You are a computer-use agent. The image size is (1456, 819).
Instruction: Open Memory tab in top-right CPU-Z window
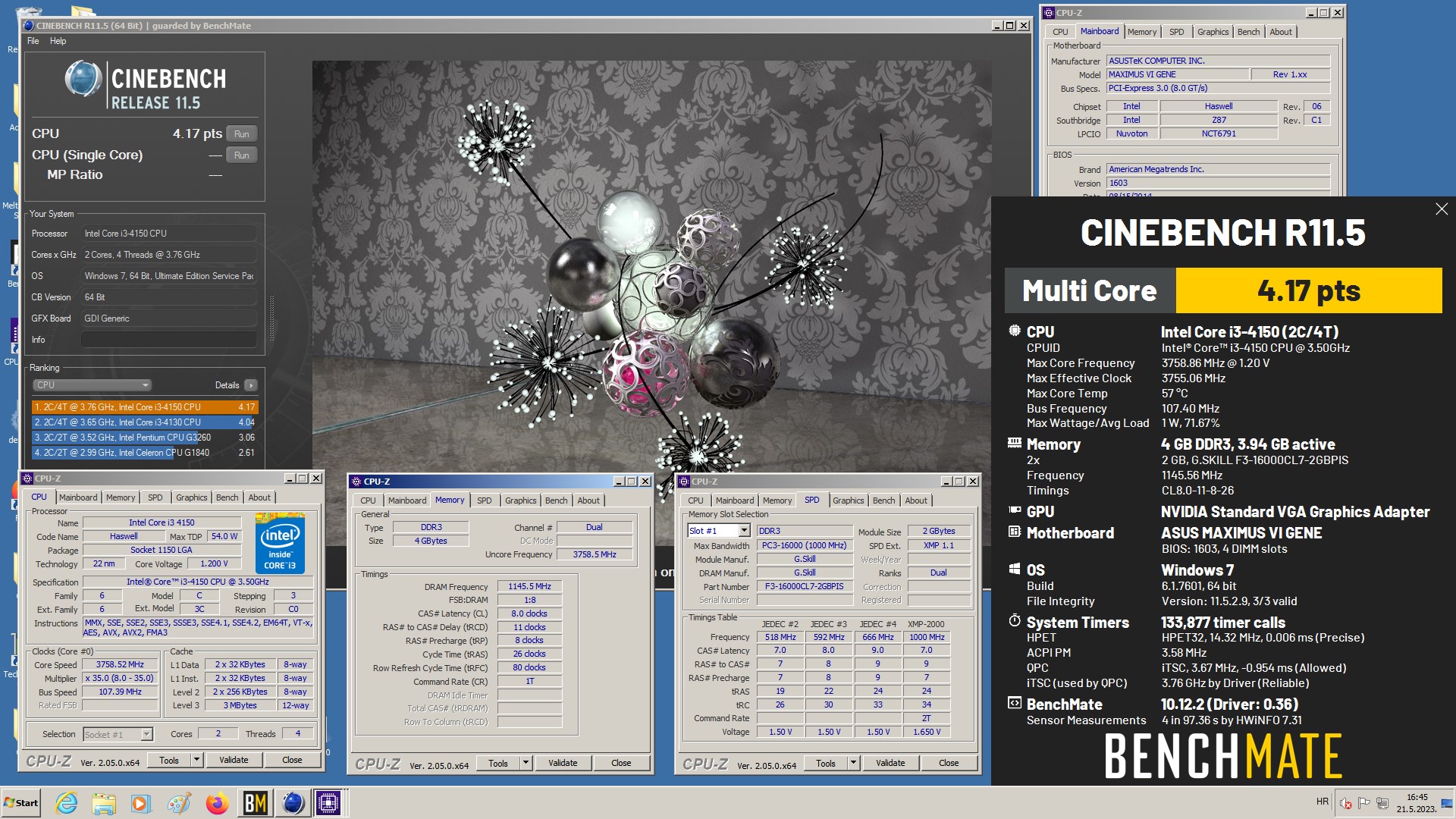1141,32
